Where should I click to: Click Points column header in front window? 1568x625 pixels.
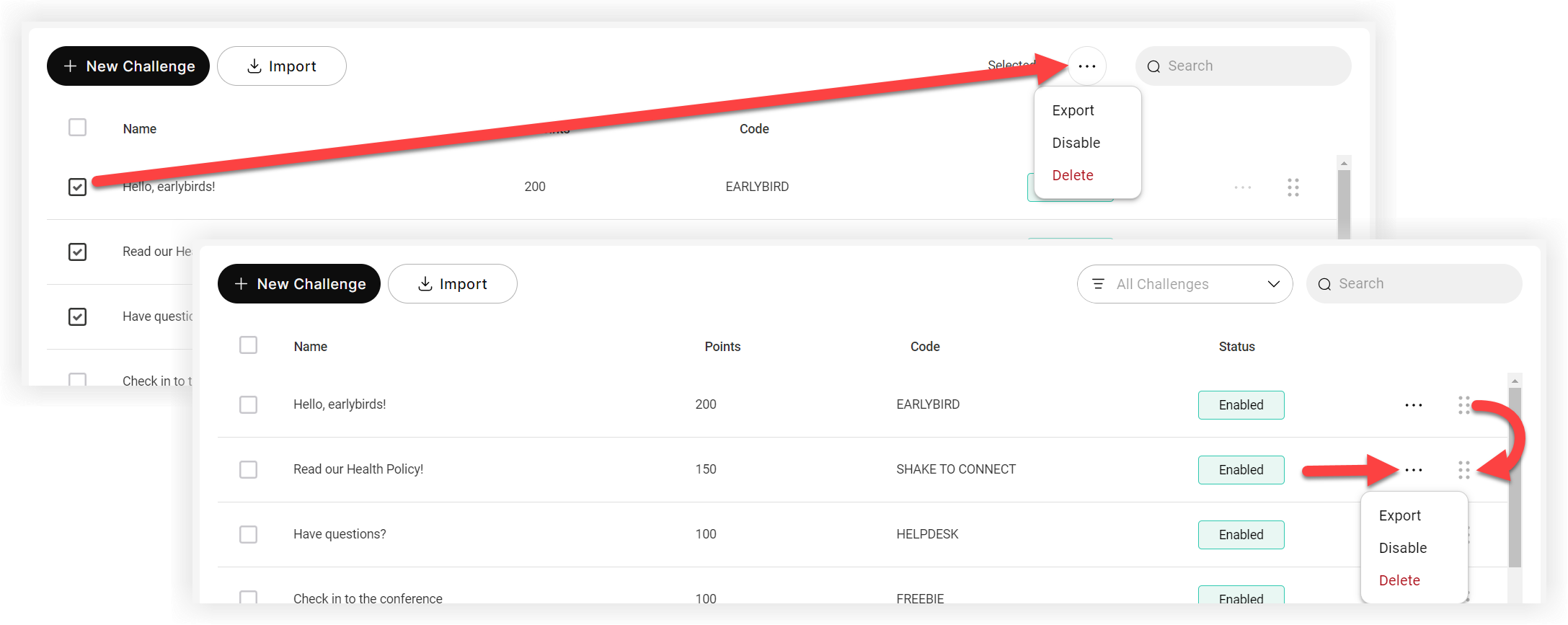click(722, 347)
